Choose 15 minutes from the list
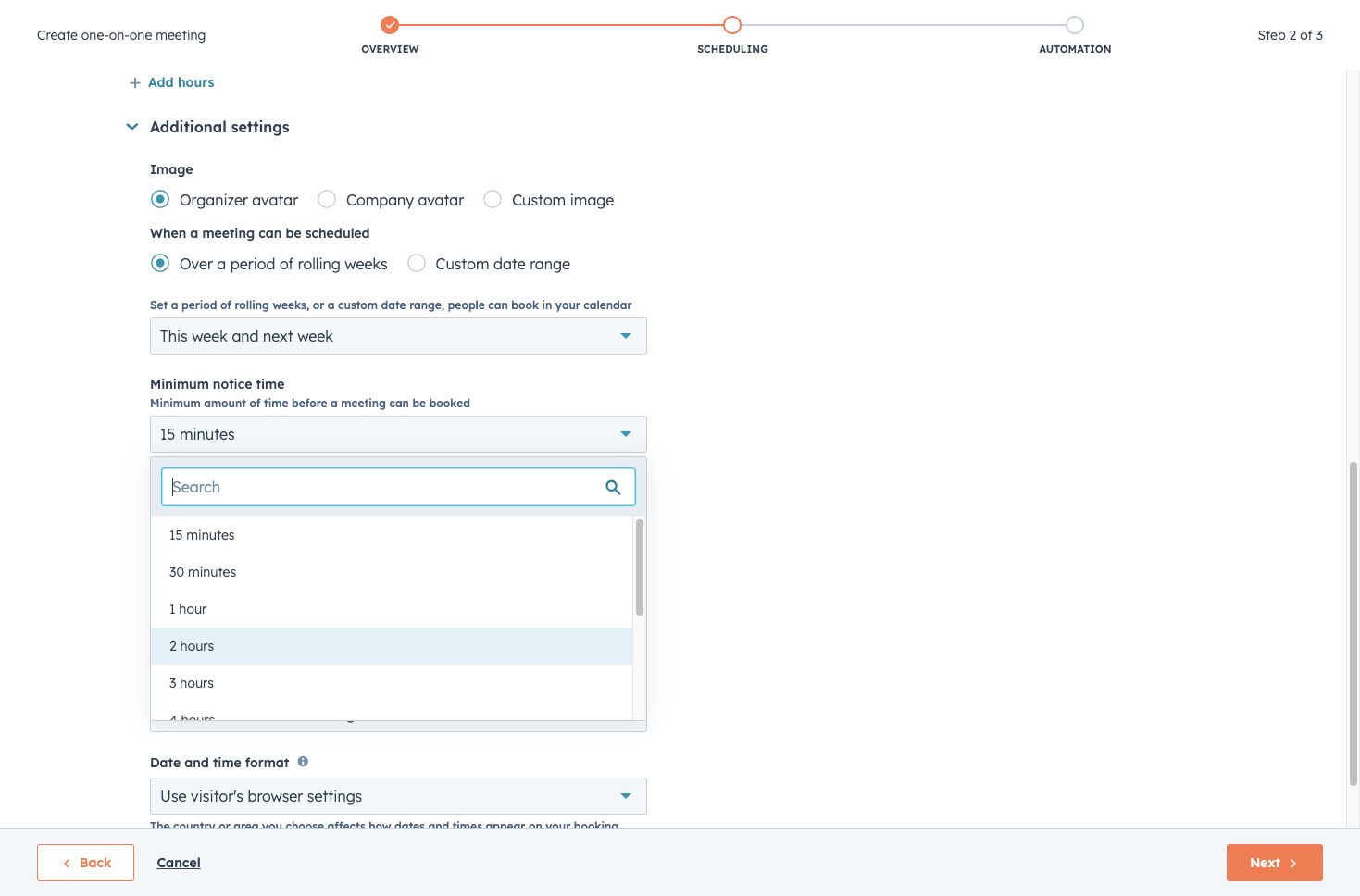Viewport: 1360px width, 896px height. pos(392,535)
